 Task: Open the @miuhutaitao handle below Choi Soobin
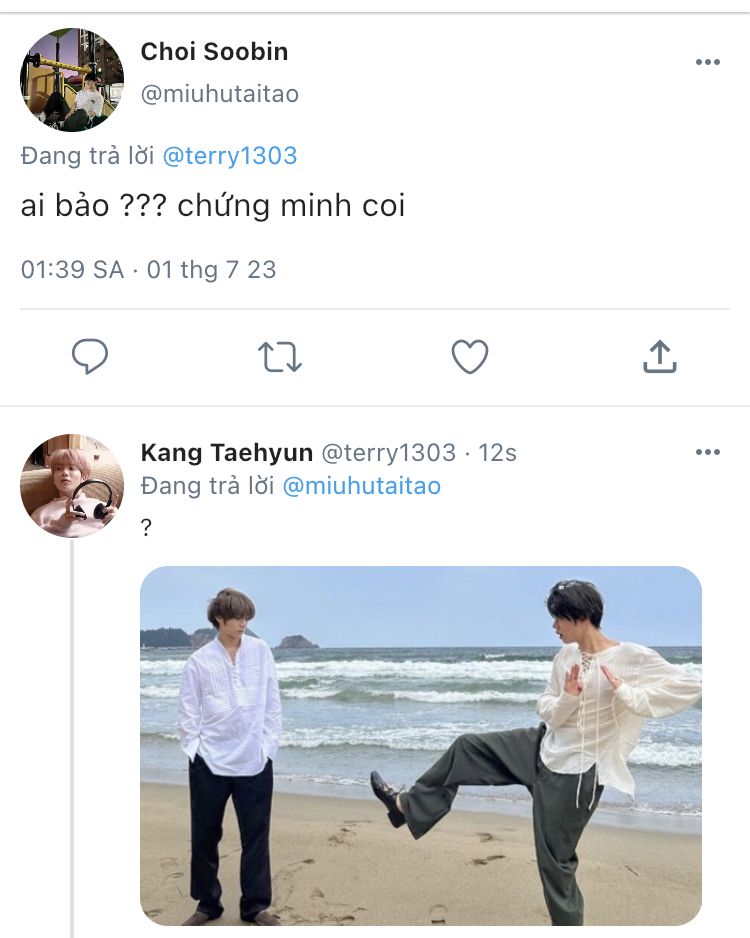pyautogui.click(x=219, y=94)
